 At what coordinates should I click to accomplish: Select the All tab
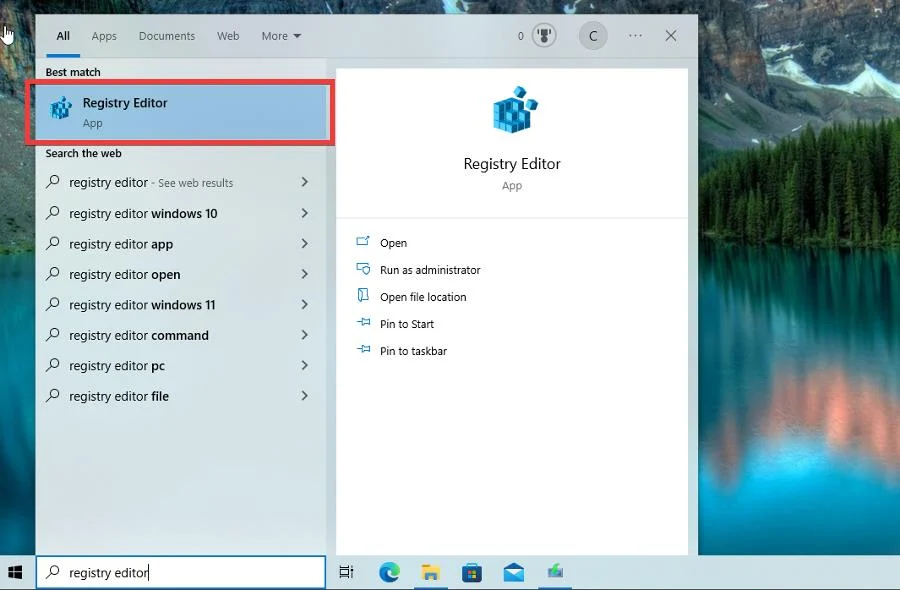63,36
